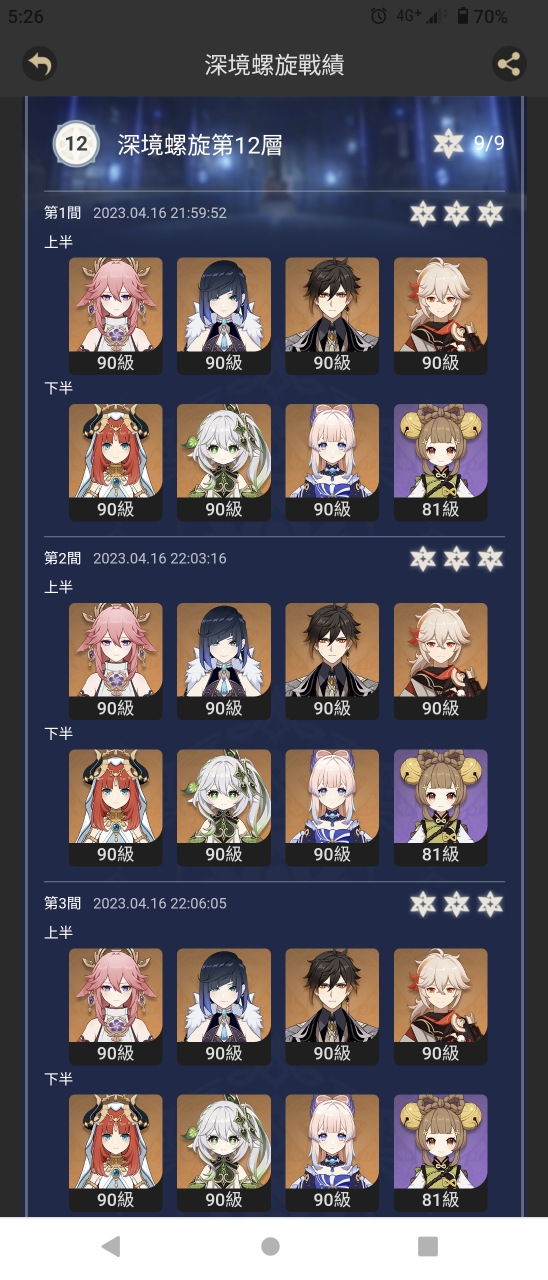Screen dimensions: 548x1280
Task: Select red-haired horned character in Chamber 1 second half
Action: [116, 462]
